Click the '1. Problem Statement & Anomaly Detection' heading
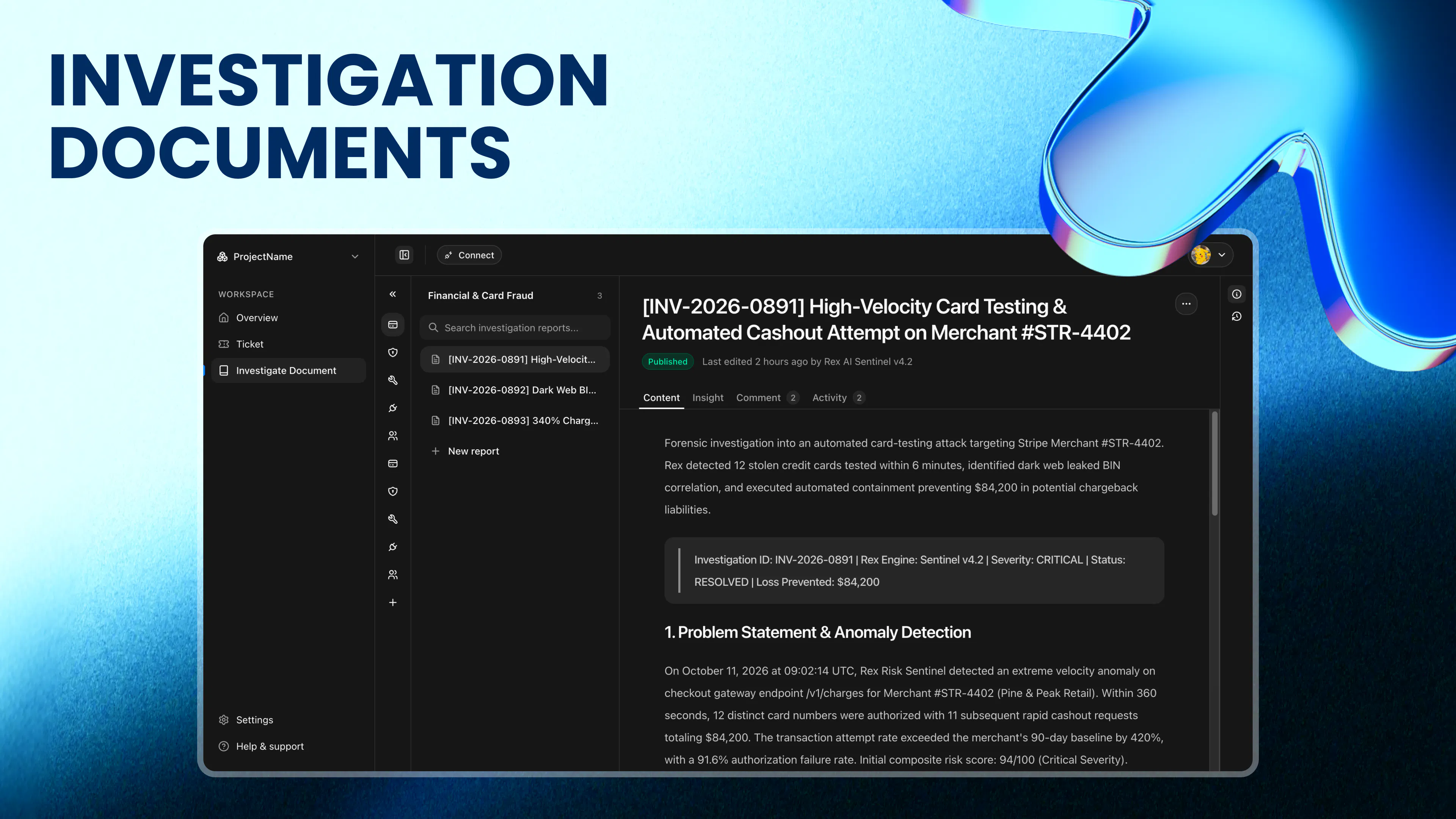Image resolution: width=1456 pixels, height=819 pixels. (817, 632)
